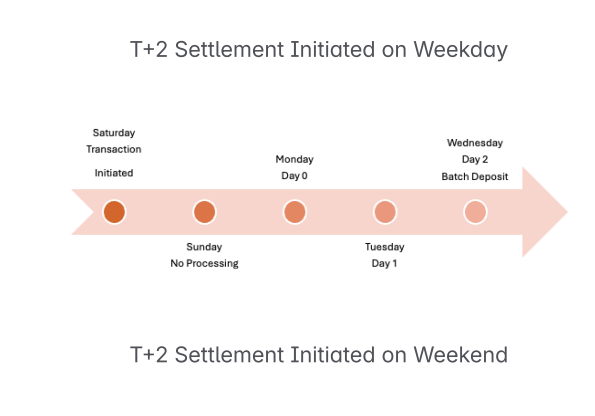
Task: Select the 'Batch Deposit' label
Action: pyautogui.click(x=475, y=176)
